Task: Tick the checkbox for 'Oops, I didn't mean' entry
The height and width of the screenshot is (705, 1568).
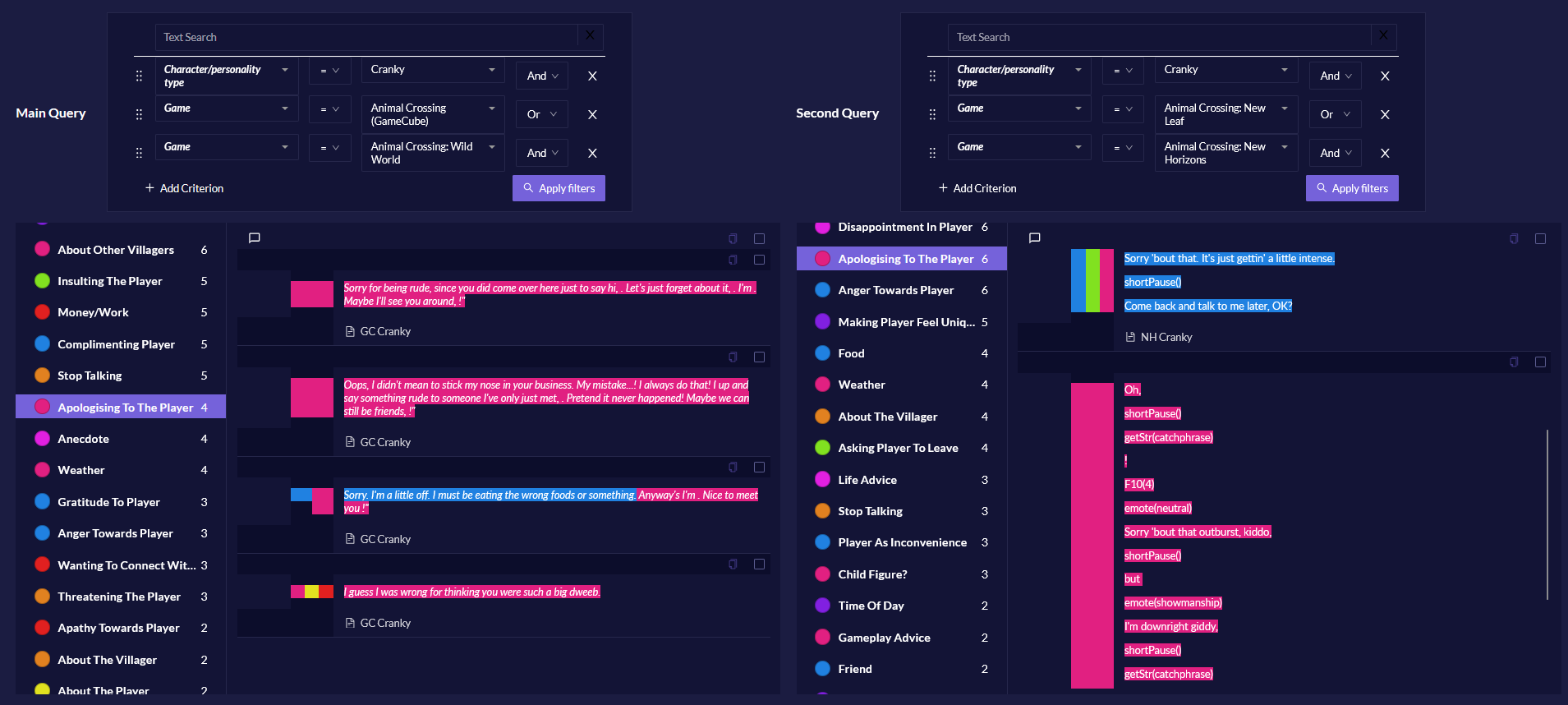Action: [759, 357]
